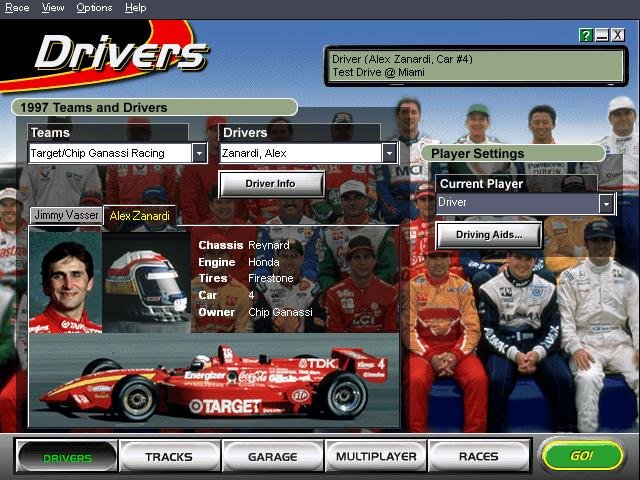Open the Driving Aids dialog
This screenshot has width=640, height=480.
[489, 235]
